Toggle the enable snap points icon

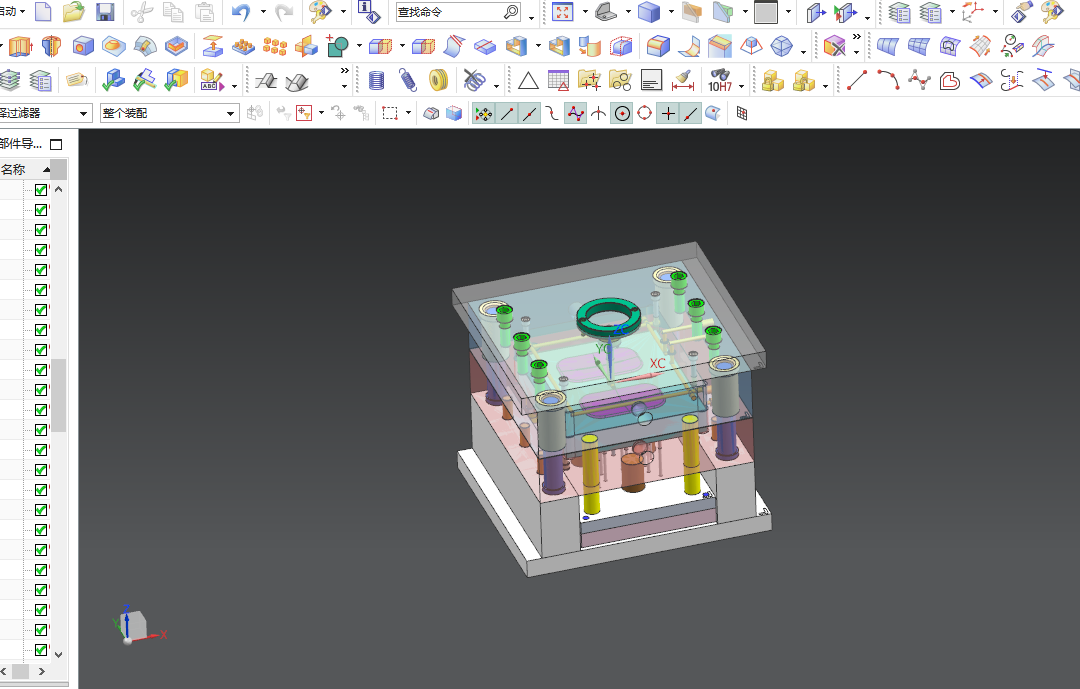484,114
